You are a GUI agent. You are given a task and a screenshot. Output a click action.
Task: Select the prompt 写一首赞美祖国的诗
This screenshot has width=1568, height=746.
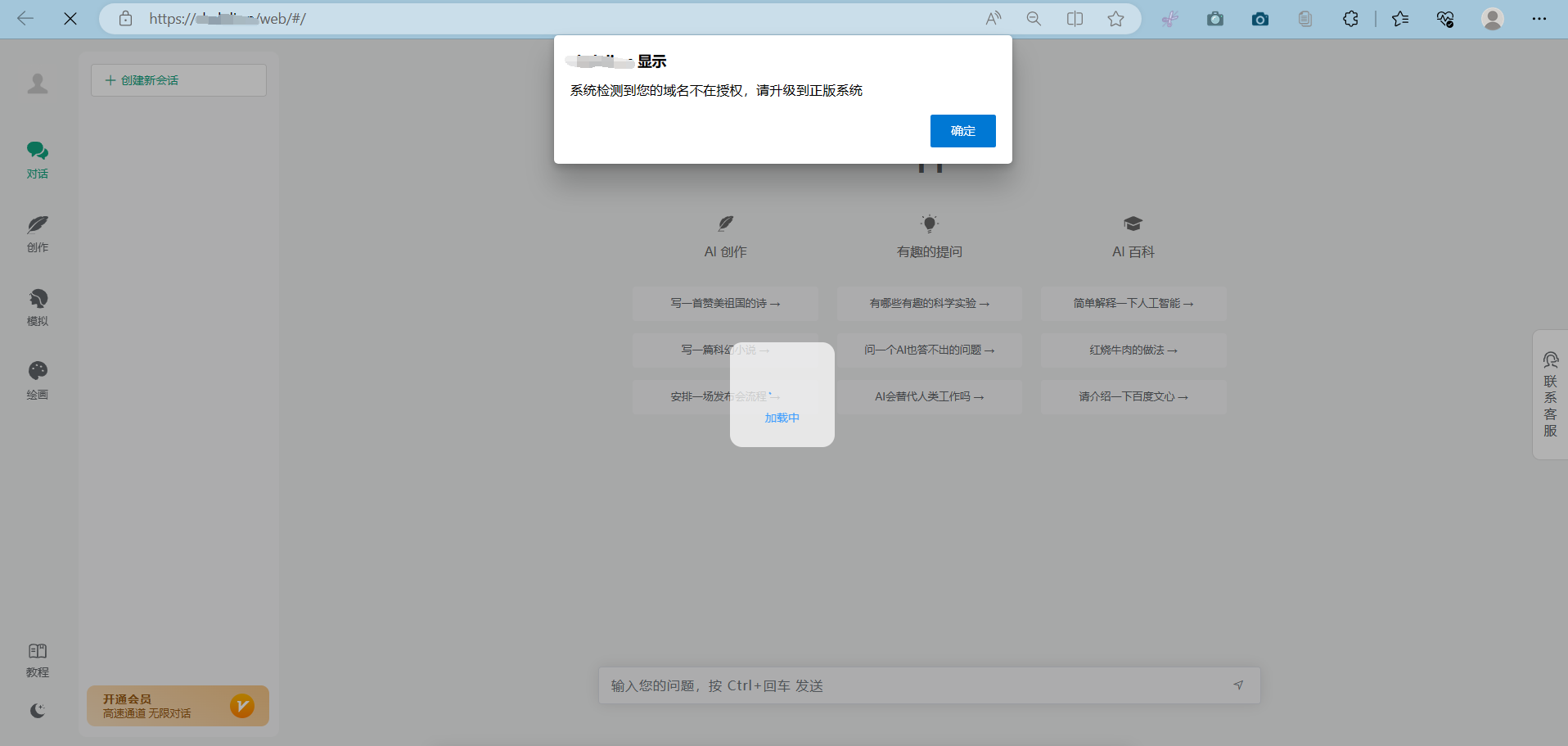pyautogui.click(x=725, y=303)
